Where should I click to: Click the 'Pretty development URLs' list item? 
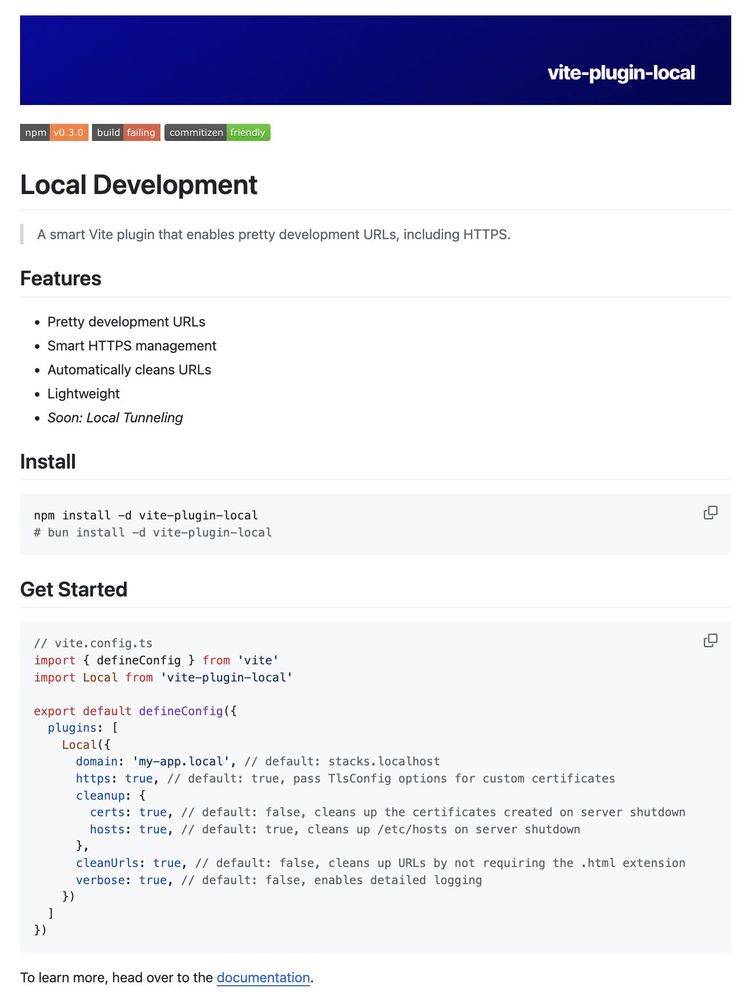point(126,322)
